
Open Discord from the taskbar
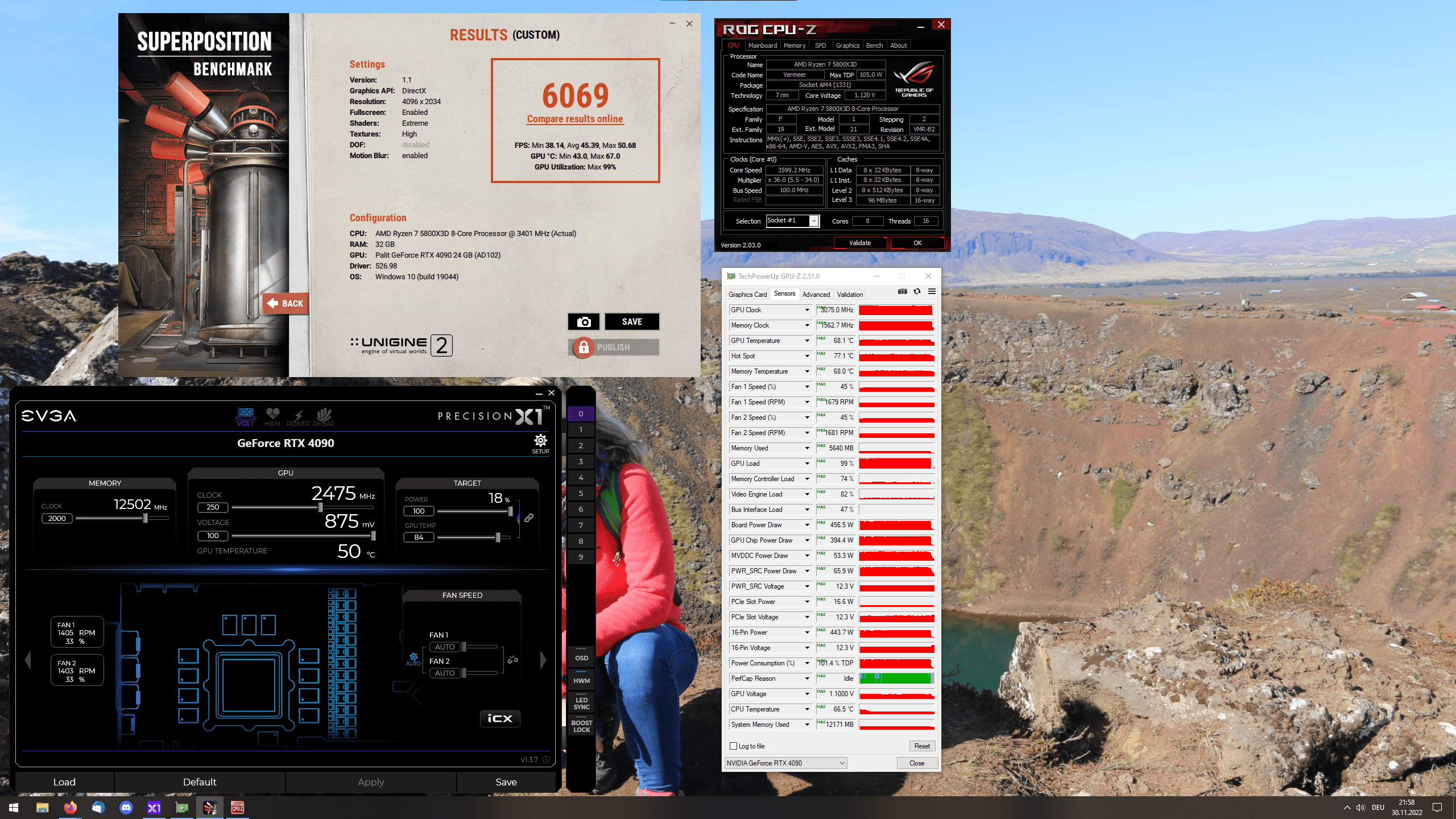[126, 808]
